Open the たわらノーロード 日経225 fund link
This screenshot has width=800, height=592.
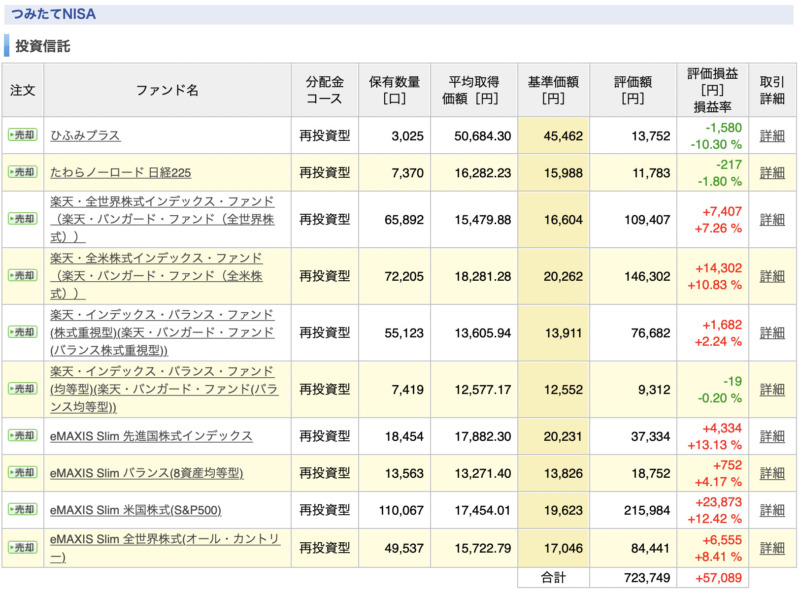point(120,172)
